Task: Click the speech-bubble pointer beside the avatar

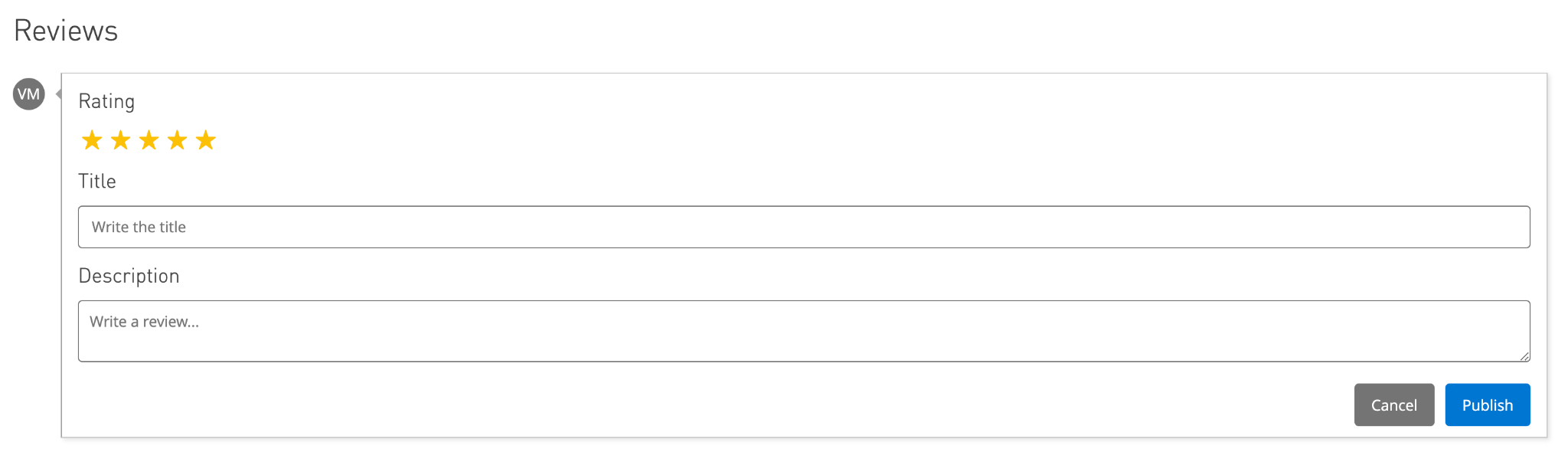Action: pyautogui.click(x=58, y=94)
